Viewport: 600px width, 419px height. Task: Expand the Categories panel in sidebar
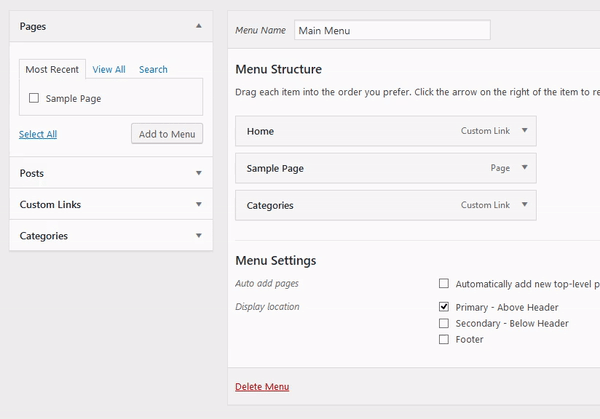(198, 236)
